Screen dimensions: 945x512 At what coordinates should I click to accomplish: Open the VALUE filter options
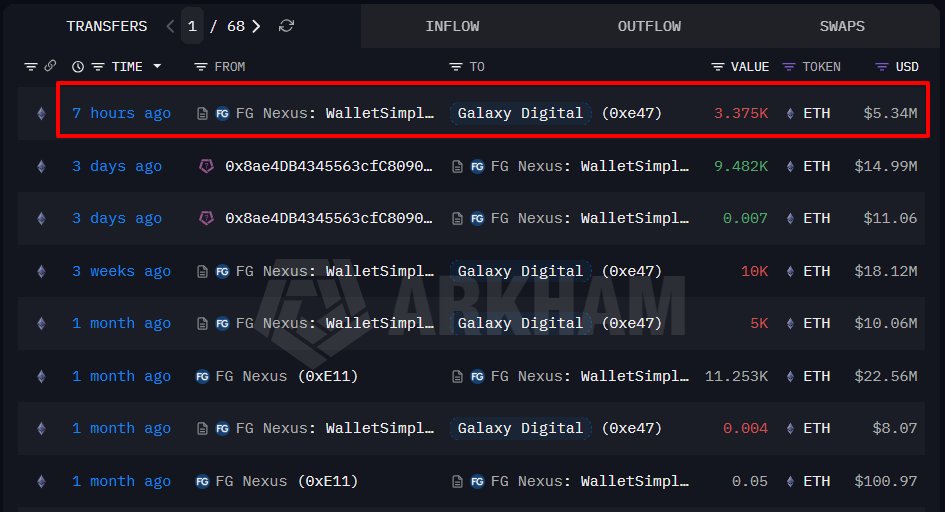coord(717,67)
